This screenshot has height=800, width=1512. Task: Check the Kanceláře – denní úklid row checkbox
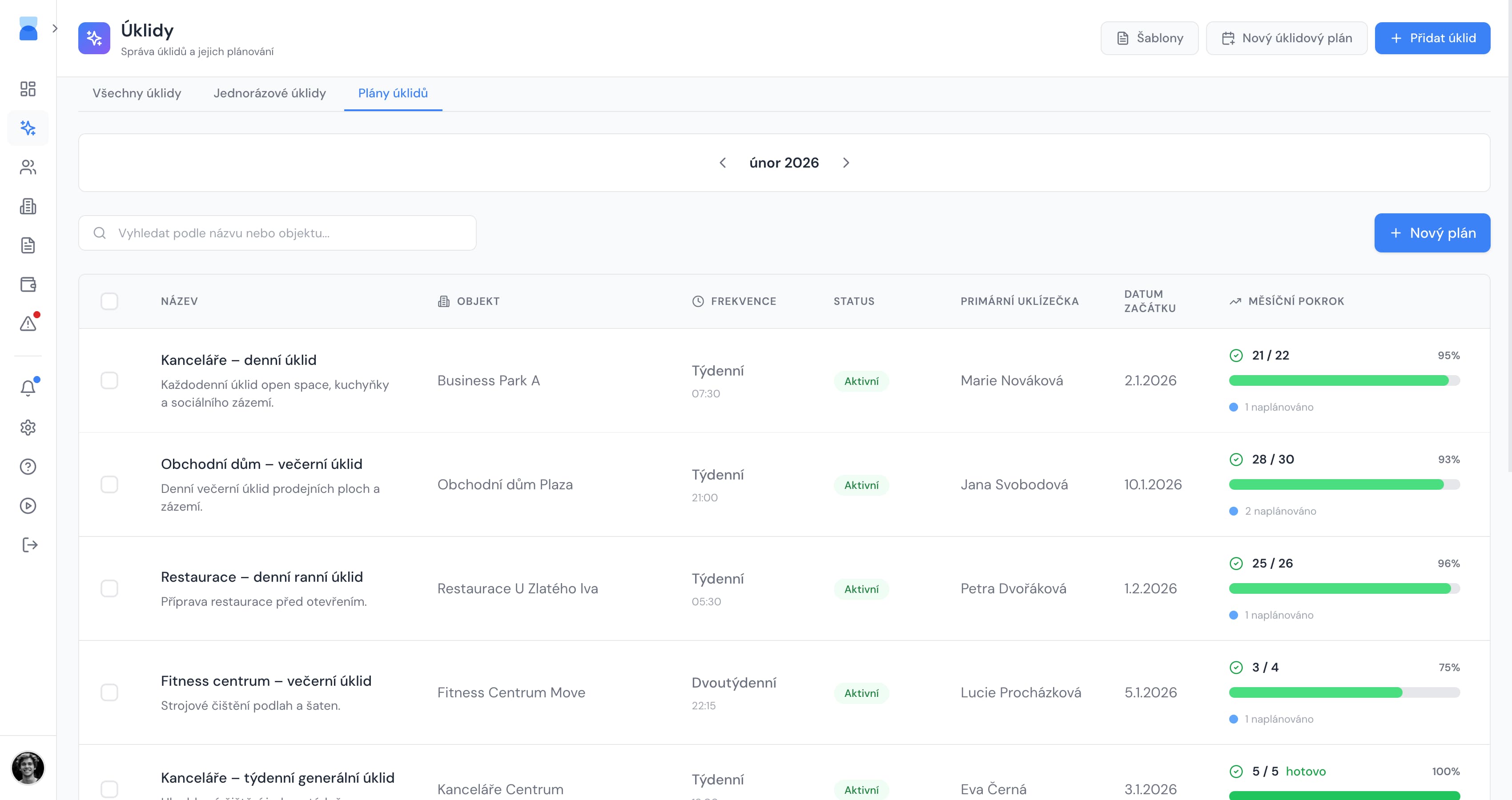[109, 380]
